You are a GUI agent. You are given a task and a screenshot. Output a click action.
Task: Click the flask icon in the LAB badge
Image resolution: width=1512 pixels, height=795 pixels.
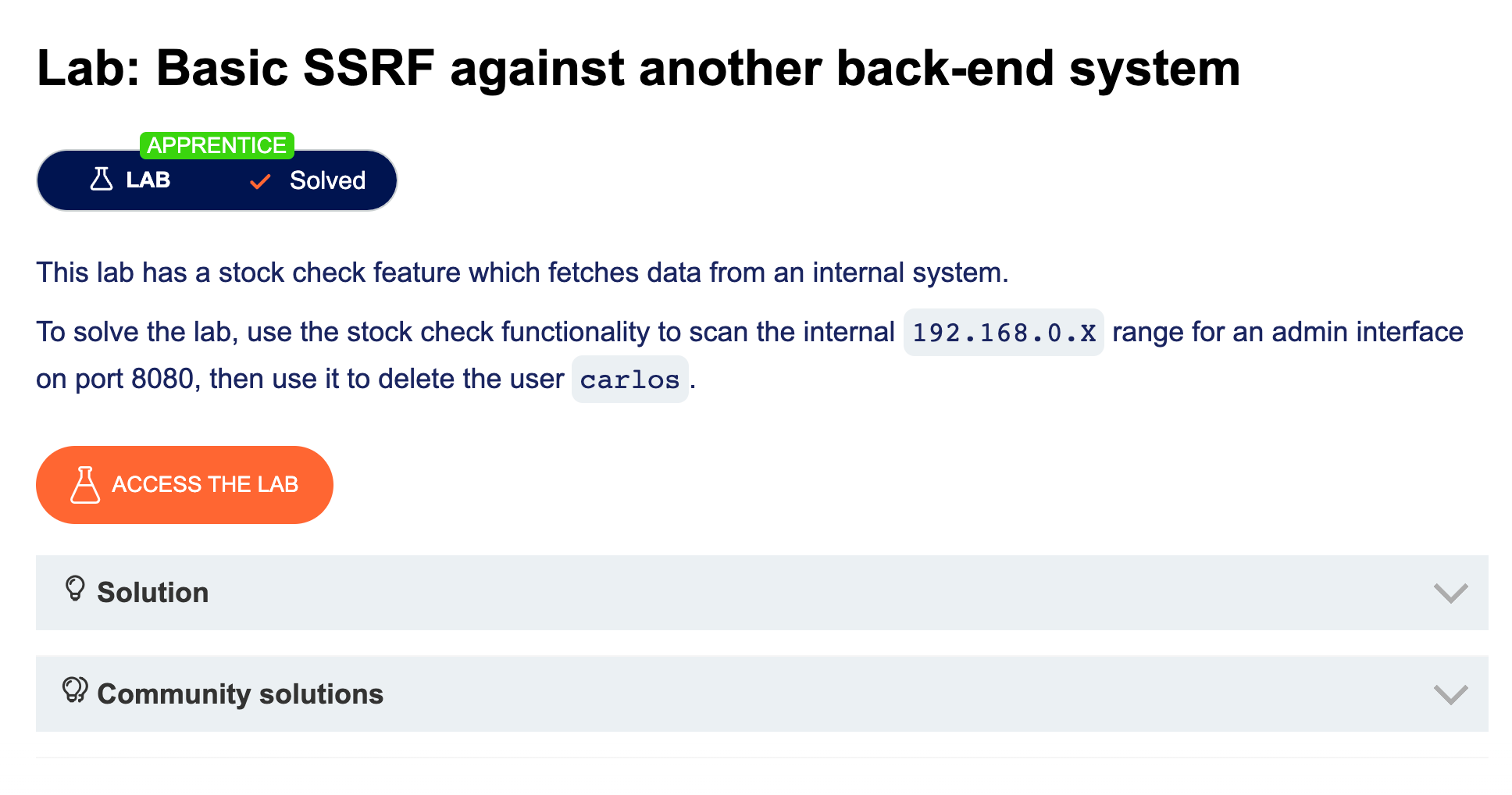pos(101,180)
